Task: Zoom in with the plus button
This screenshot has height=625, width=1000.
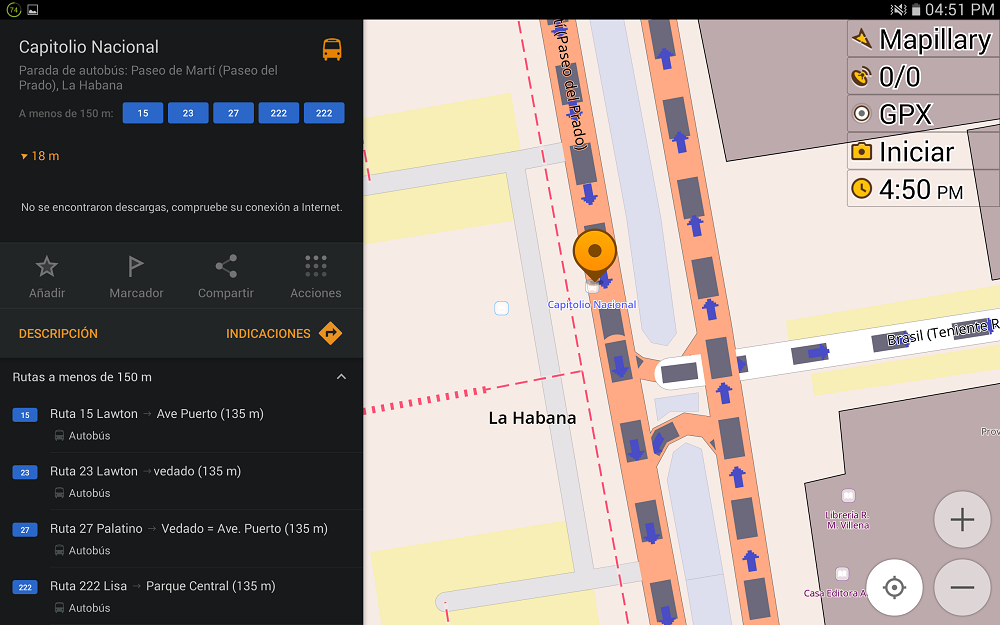Action: pyautogui.click(x=962, y=520)
